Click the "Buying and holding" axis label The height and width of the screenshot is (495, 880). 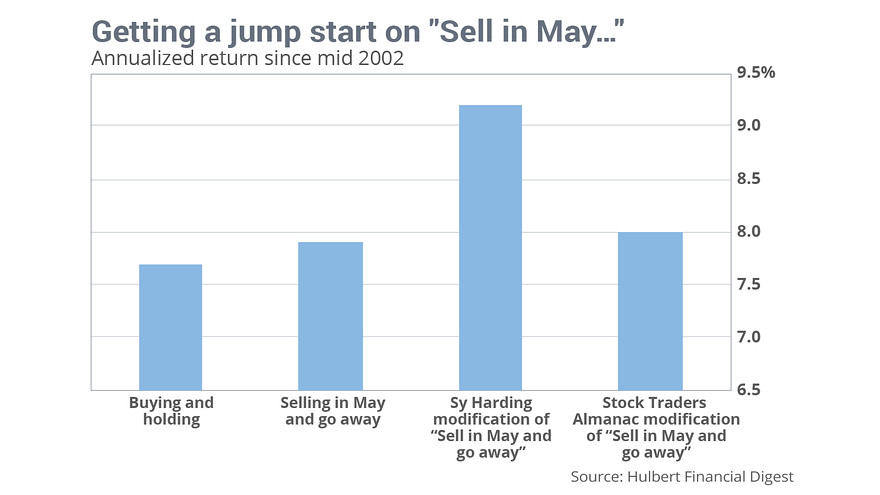pyautogui.click(x=171, y=411)
